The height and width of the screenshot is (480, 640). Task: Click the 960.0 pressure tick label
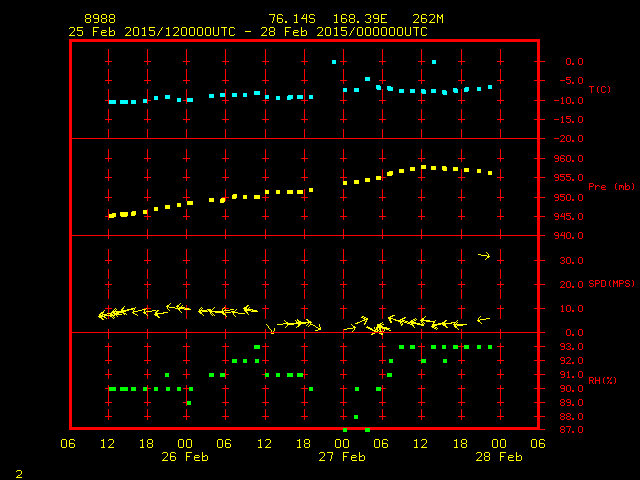pyautogui.click(x=569, y=158)
